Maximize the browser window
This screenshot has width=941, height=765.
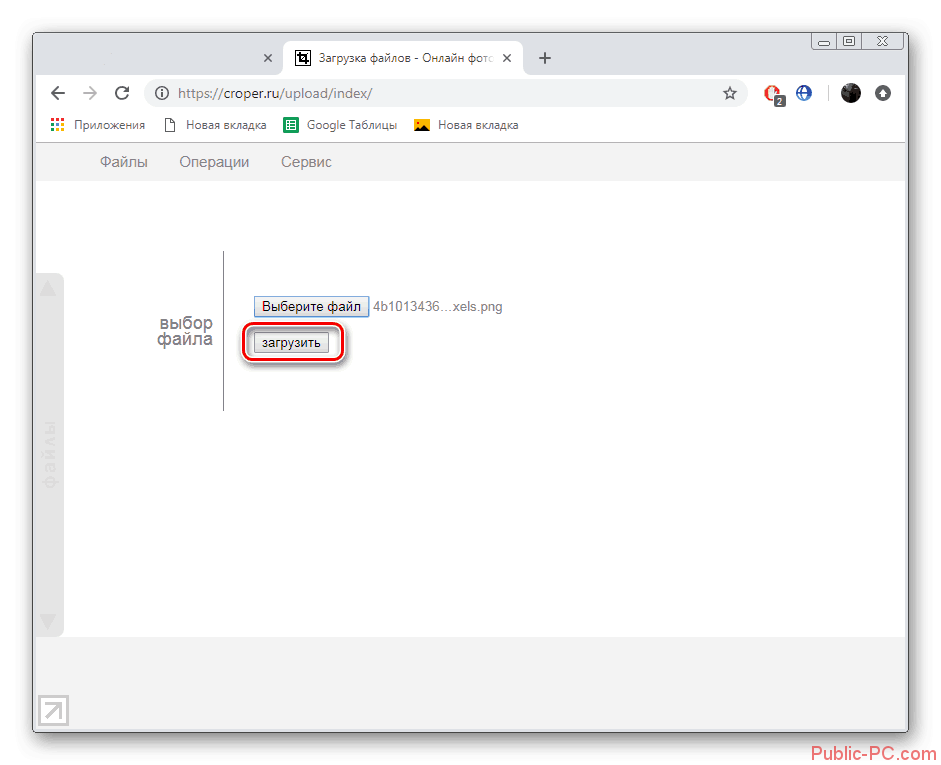pos(849,41)
